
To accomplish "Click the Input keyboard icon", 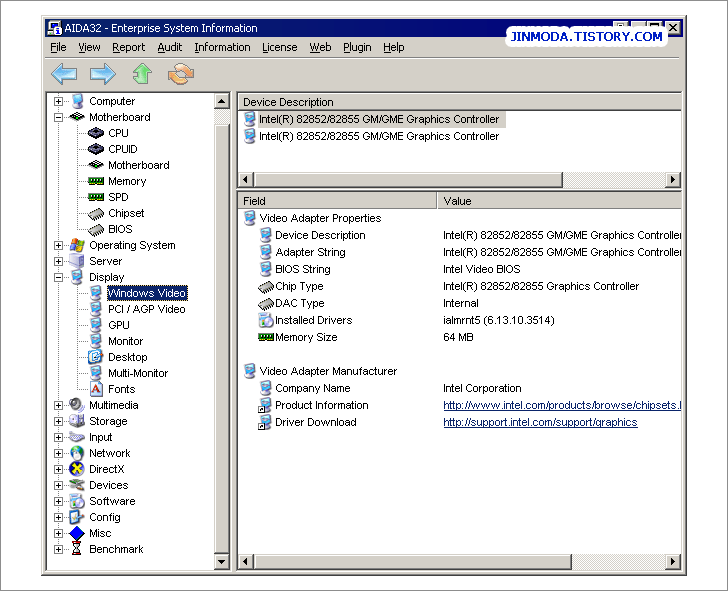I will click(x=77, y=437).
